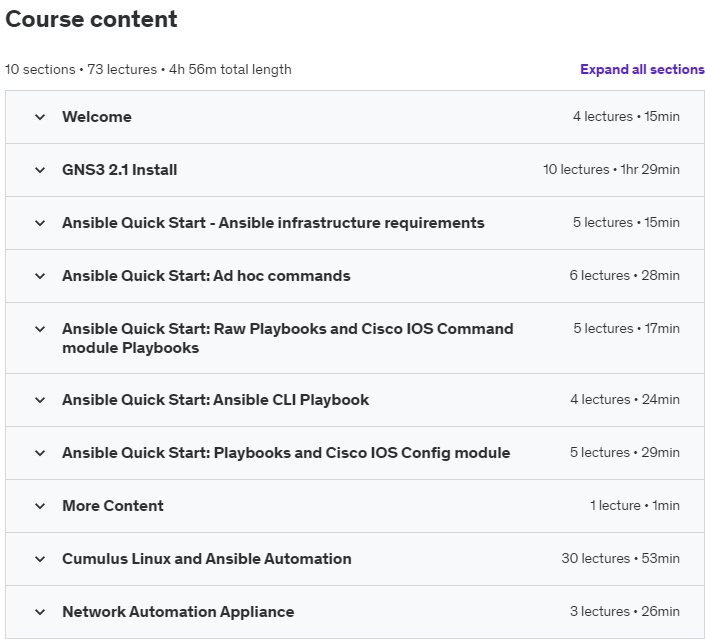705x639 pixels.
Task: Click '4 lectures • 24min' text
Action: tap(625, 399)
